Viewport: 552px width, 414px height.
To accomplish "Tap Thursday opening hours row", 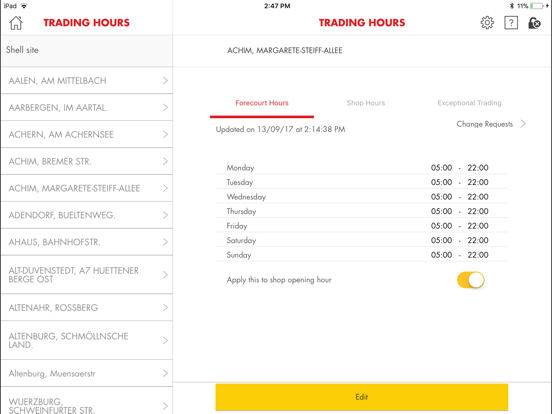I will 362,211.
